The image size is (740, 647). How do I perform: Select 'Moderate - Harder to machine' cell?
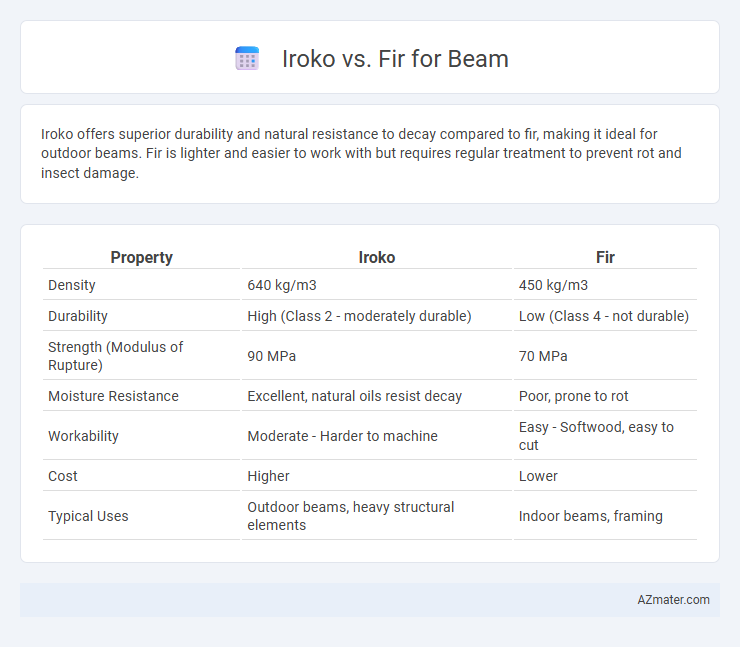[x=342, y=436]
